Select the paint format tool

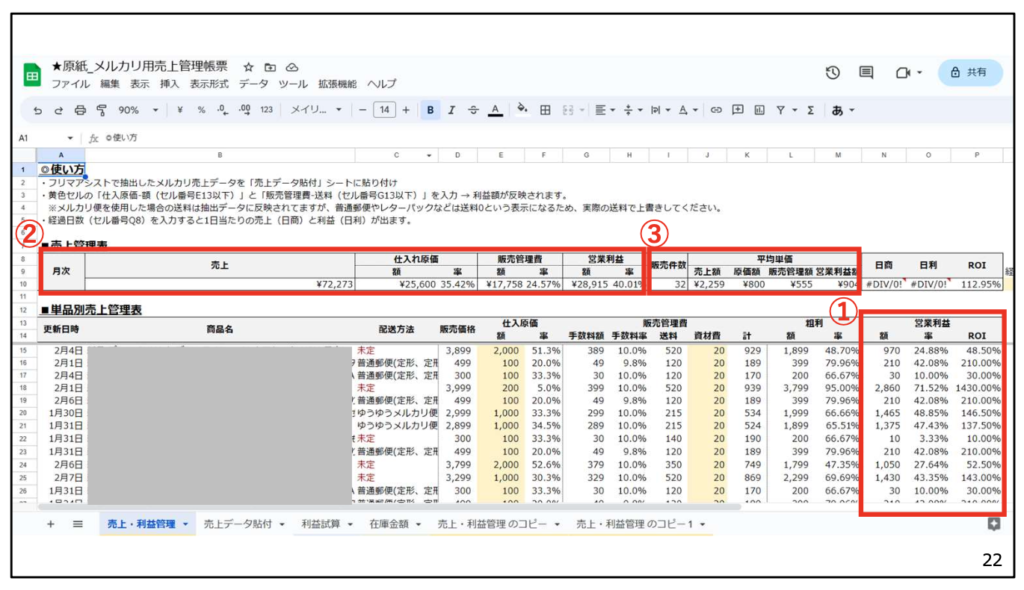(x=101, y=110)
